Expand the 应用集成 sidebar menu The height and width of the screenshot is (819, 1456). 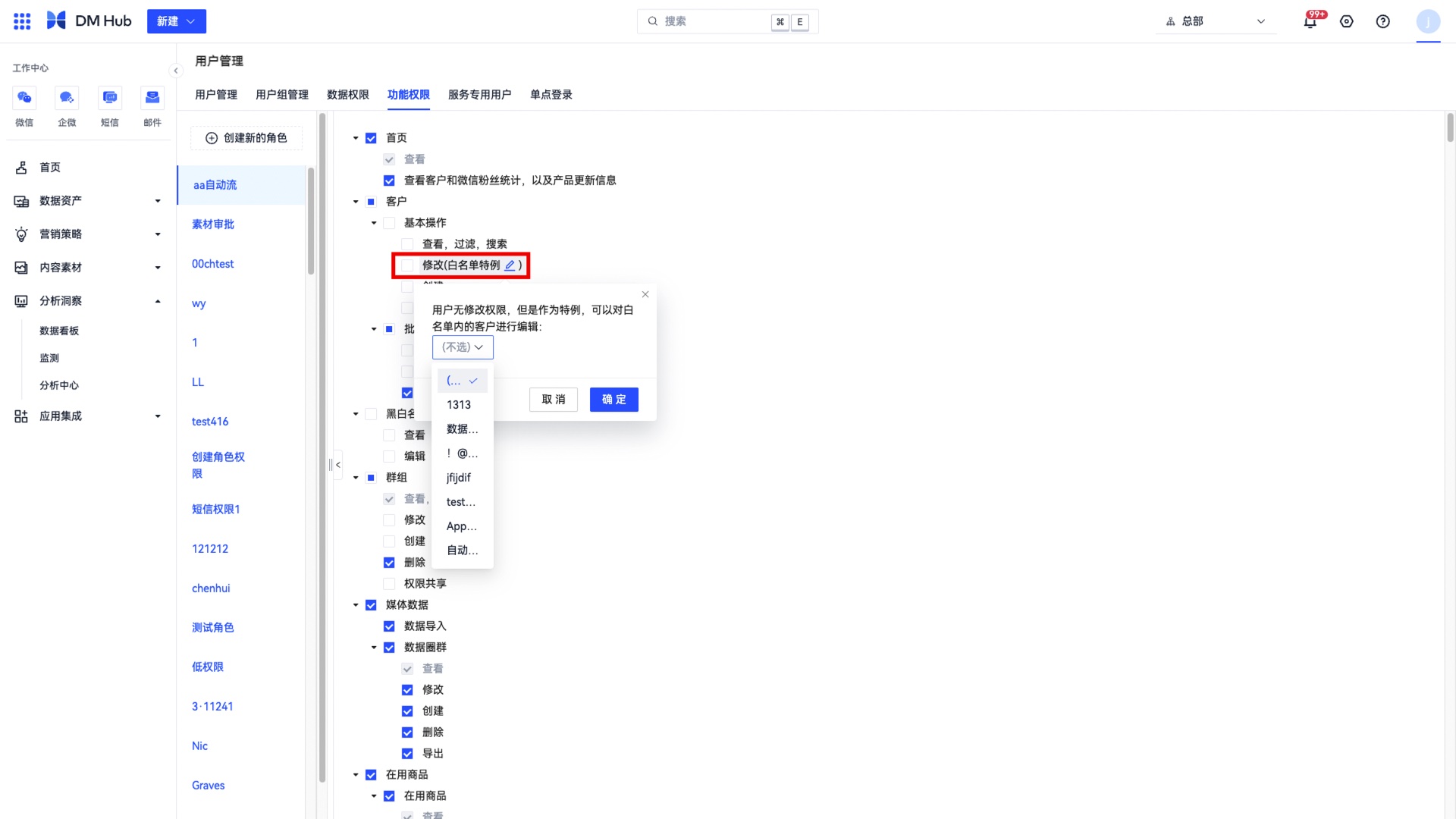point(88,416)
